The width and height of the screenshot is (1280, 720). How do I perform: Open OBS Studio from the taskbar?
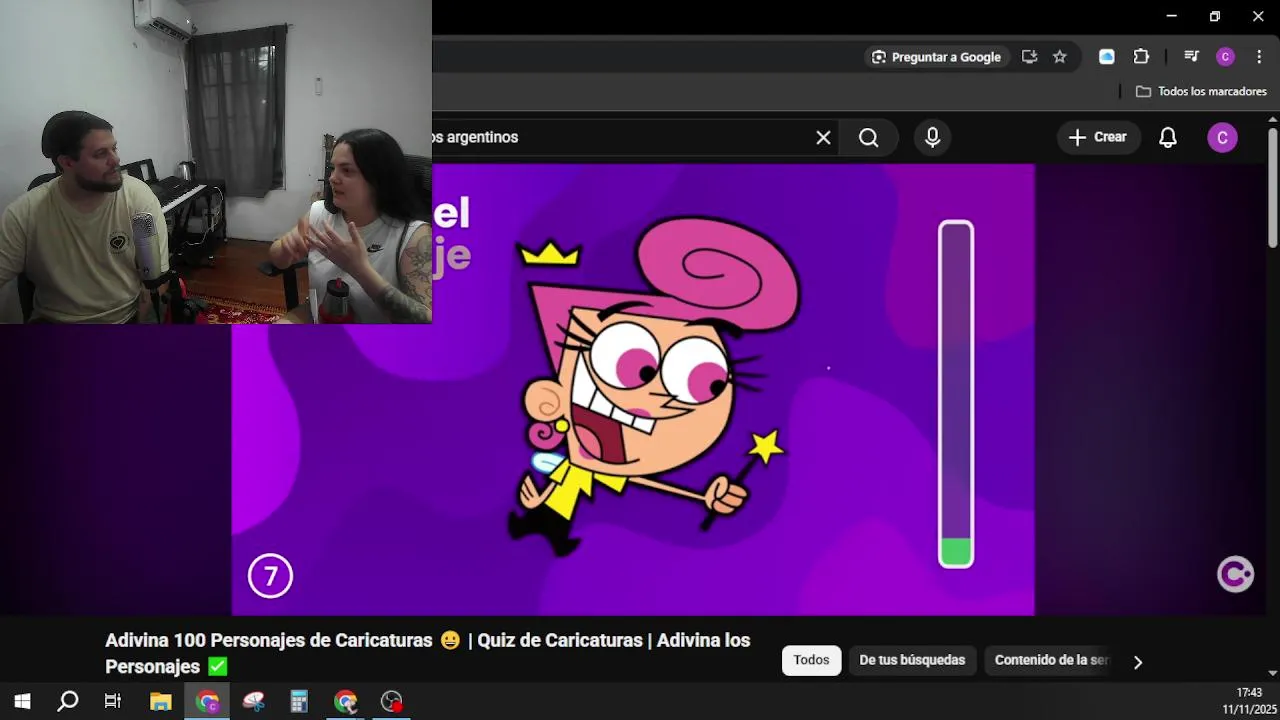[391, 701]
